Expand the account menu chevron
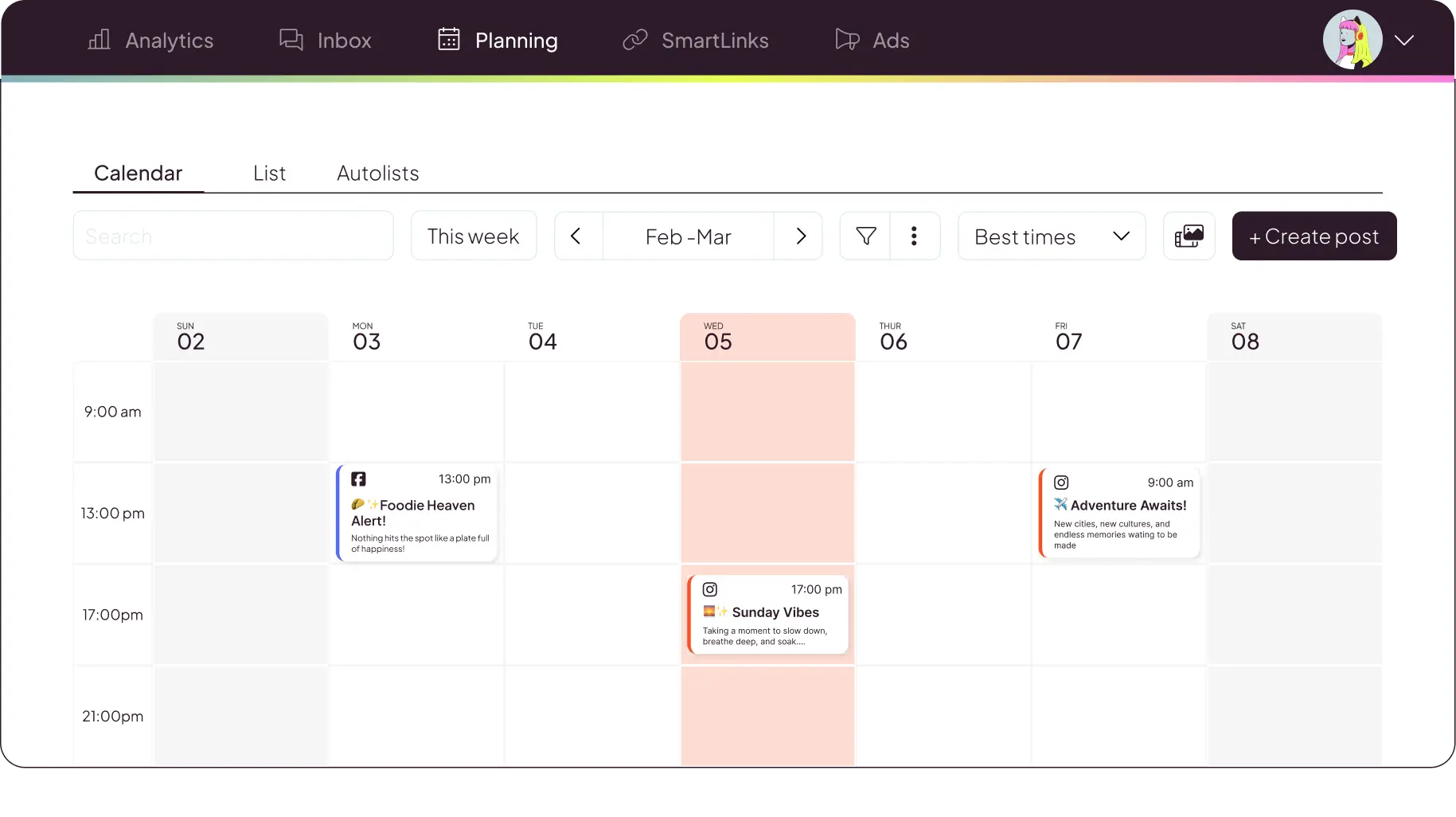The height and width of the screenshot is (817, 1456). coord(1404,40)
